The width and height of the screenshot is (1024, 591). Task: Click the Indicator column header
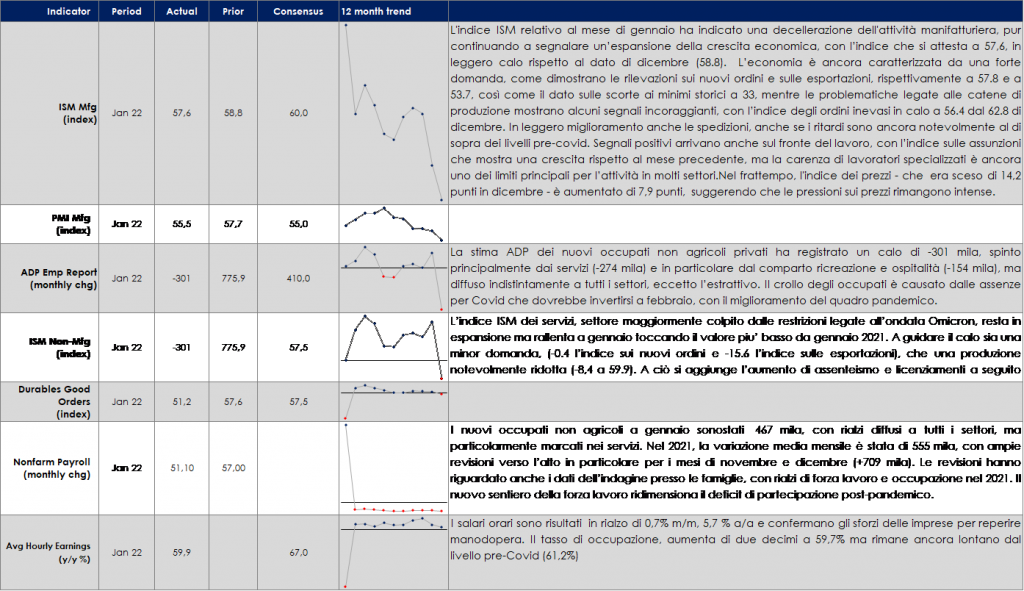click(x=50, y=10)
